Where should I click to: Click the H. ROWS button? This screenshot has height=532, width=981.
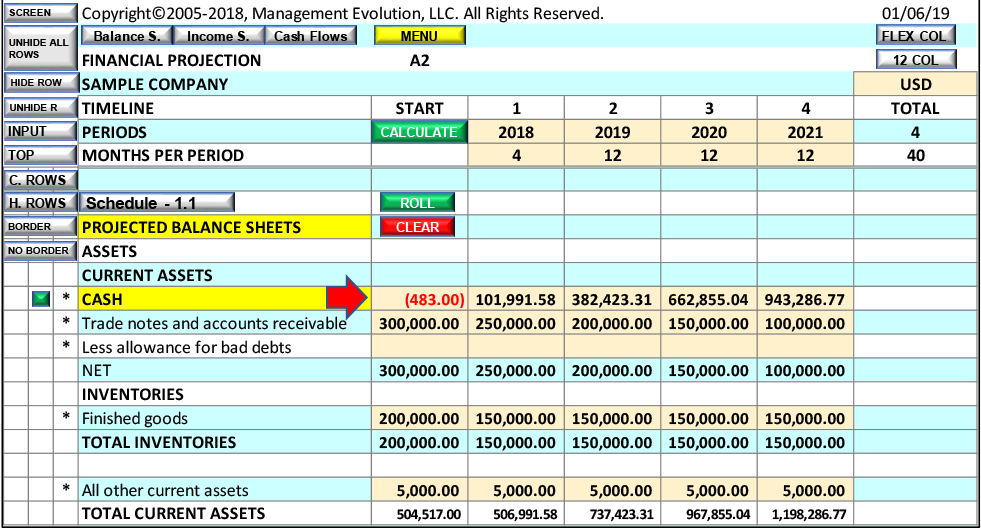pos(41,203)
